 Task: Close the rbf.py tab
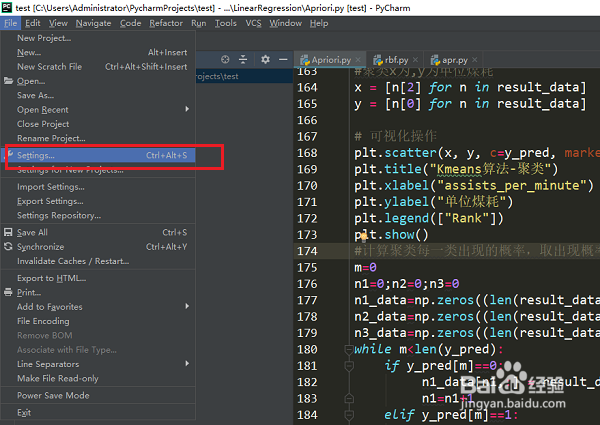(415, 60)
